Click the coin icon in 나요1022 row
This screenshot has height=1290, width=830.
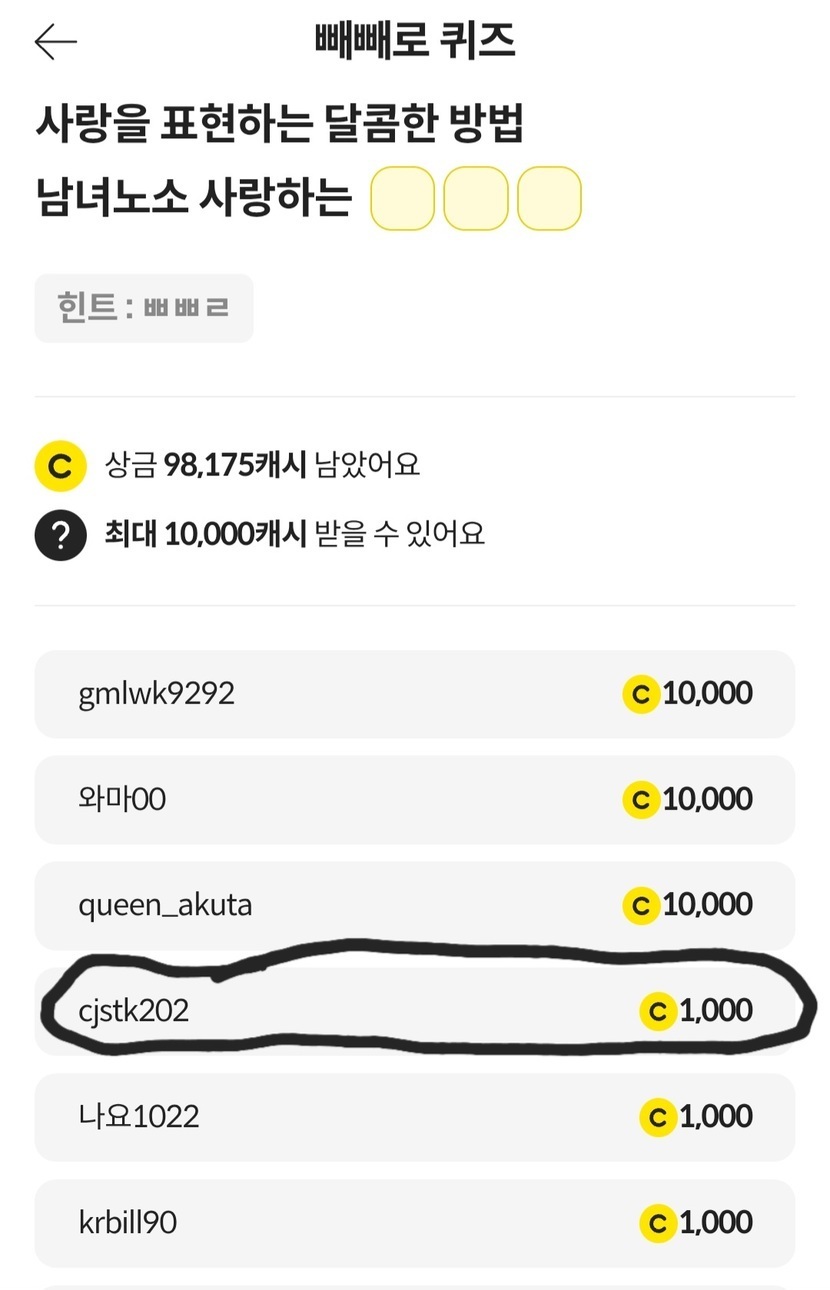point(657,1118)
